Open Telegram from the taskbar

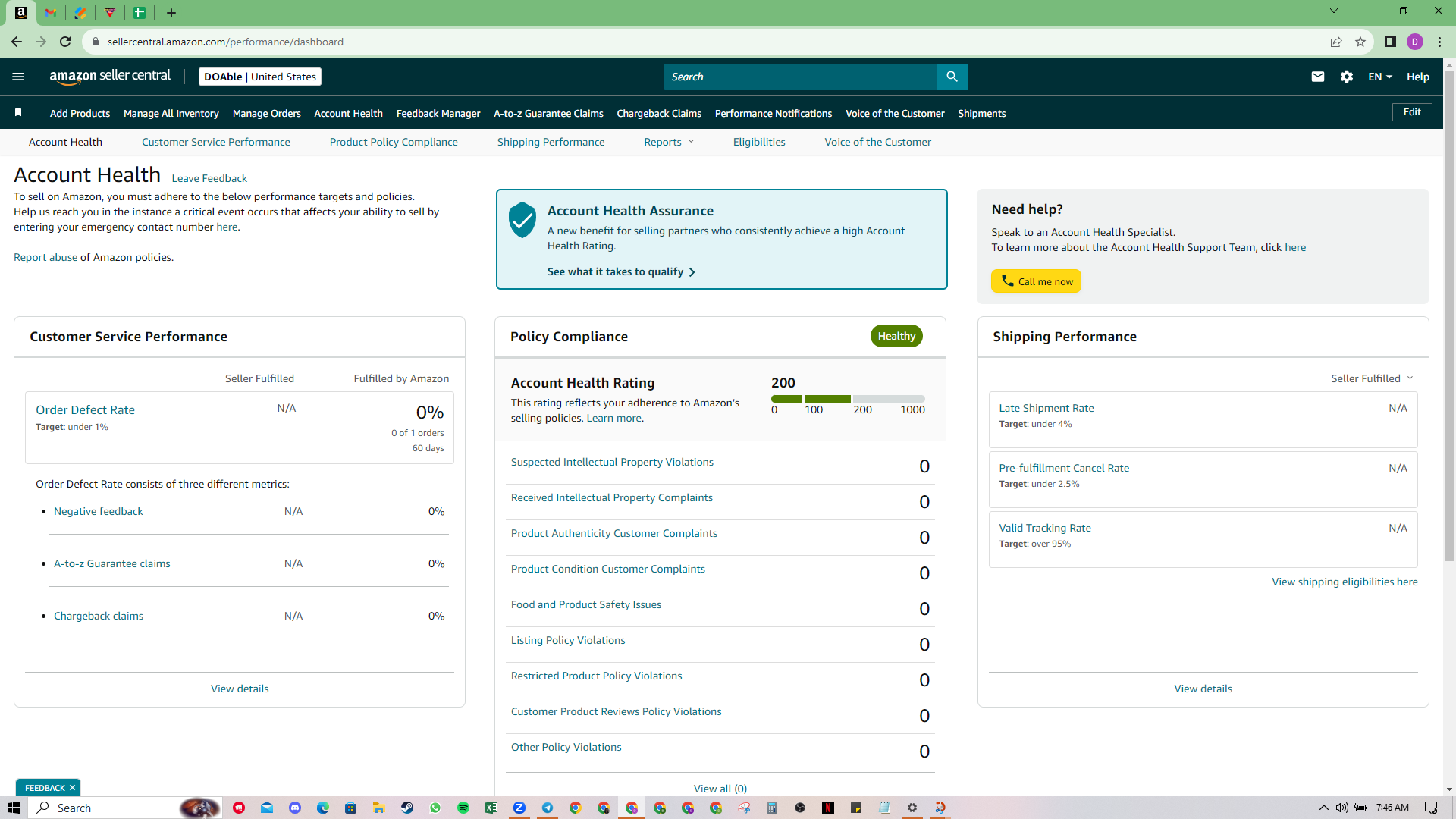click(x=548, y=808)
